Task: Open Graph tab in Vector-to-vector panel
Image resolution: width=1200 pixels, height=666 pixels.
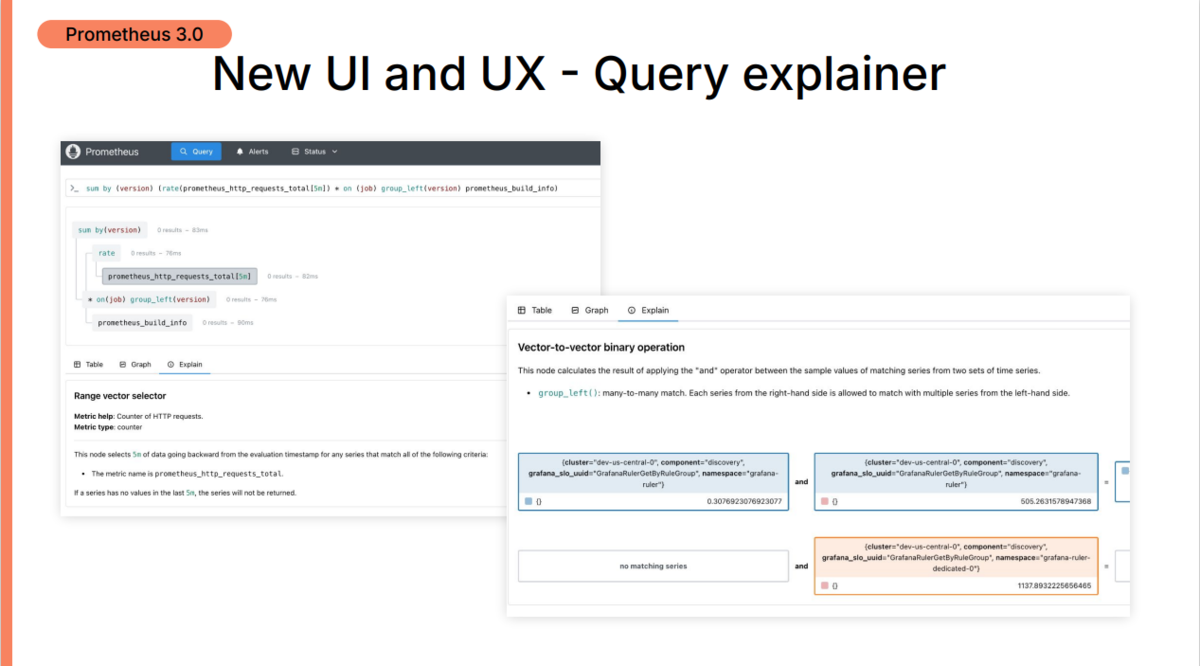Action: (x=590, y=310)
